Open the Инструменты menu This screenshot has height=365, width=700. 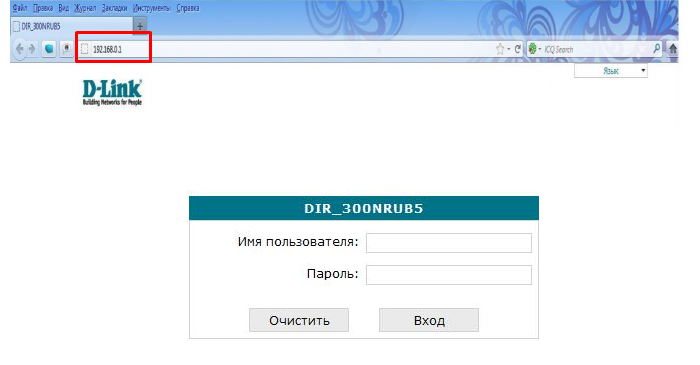152,8
